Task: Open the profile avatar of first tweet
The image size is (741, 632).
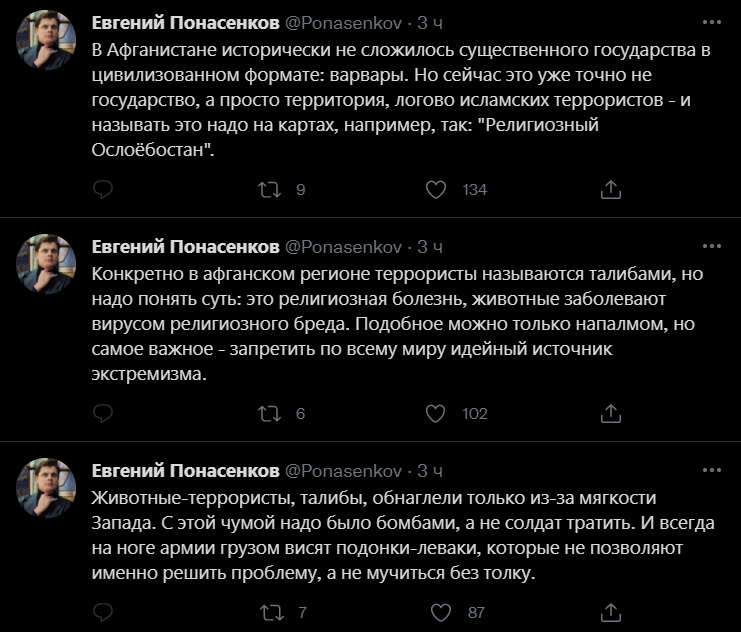Action: 46,40
